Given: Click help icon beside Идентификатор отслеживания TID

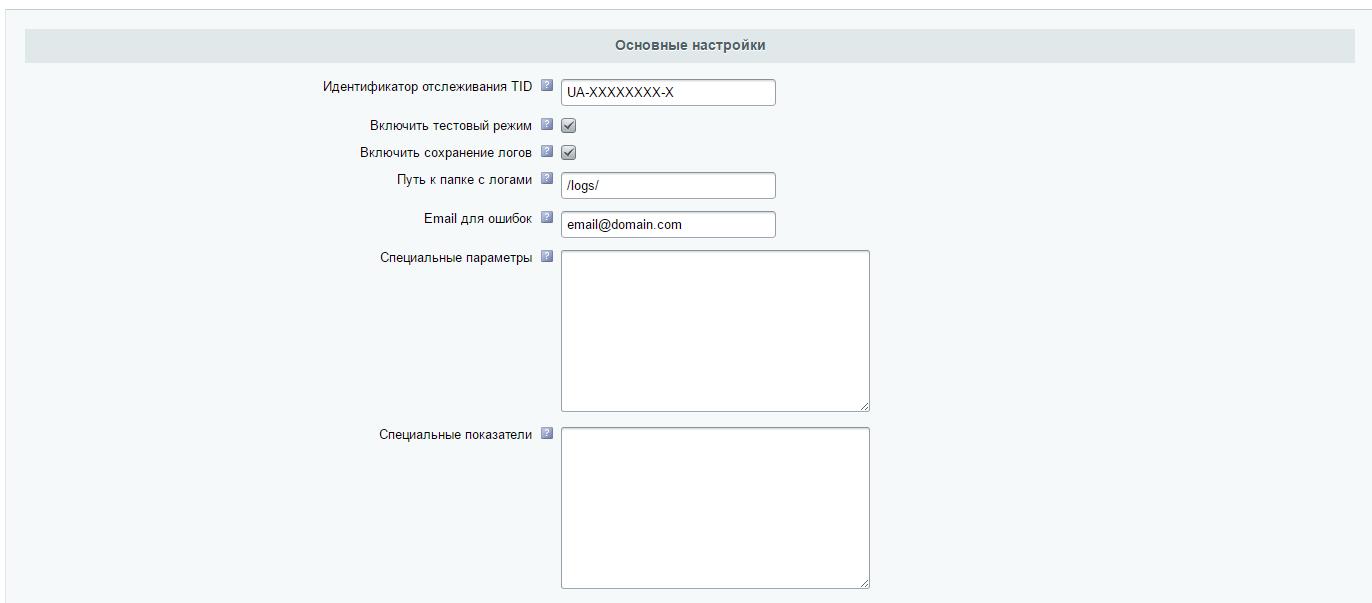Looking at the screenshot, I should (547, 86).
